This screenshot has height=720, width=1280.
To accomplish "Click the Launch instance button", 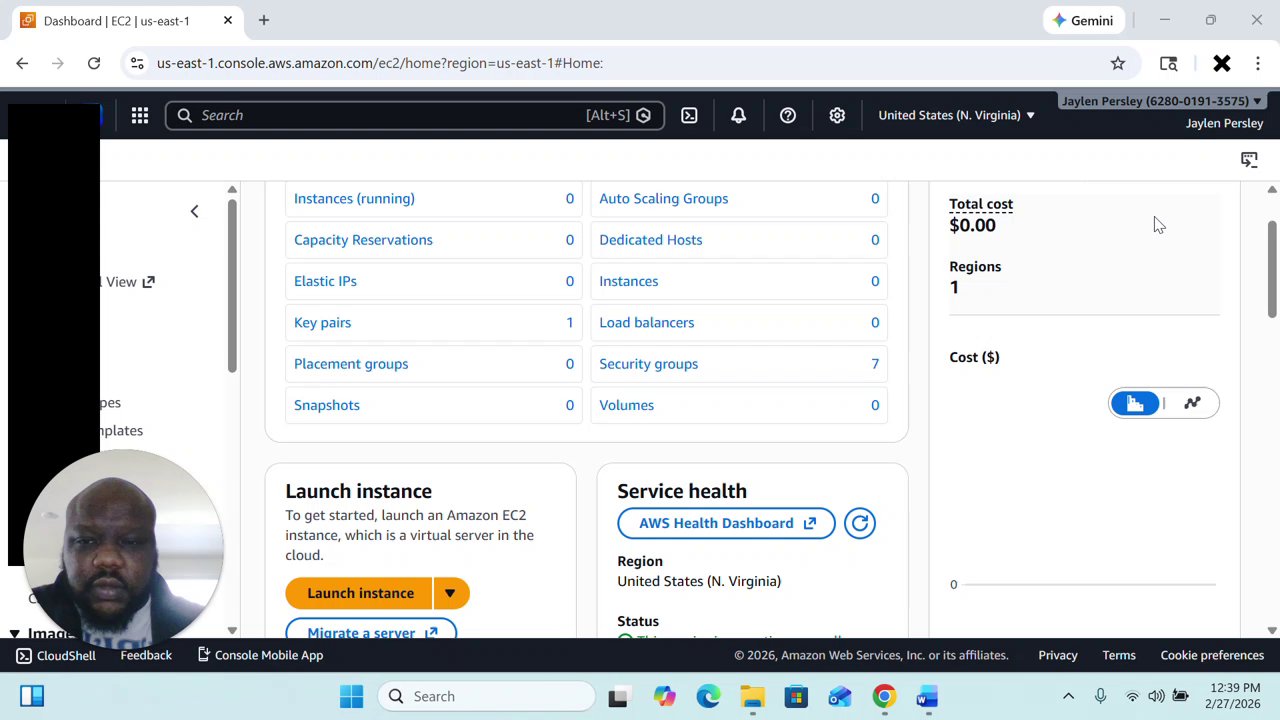I will (360, 593).
